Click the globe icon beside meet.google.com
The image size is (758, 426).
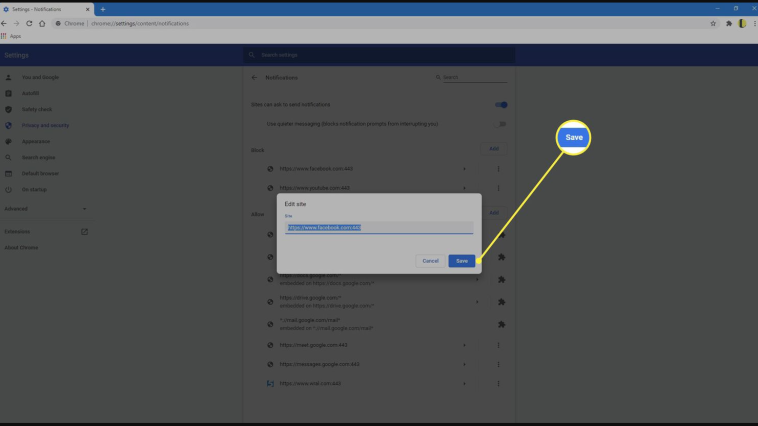click(x=270, y=345)
